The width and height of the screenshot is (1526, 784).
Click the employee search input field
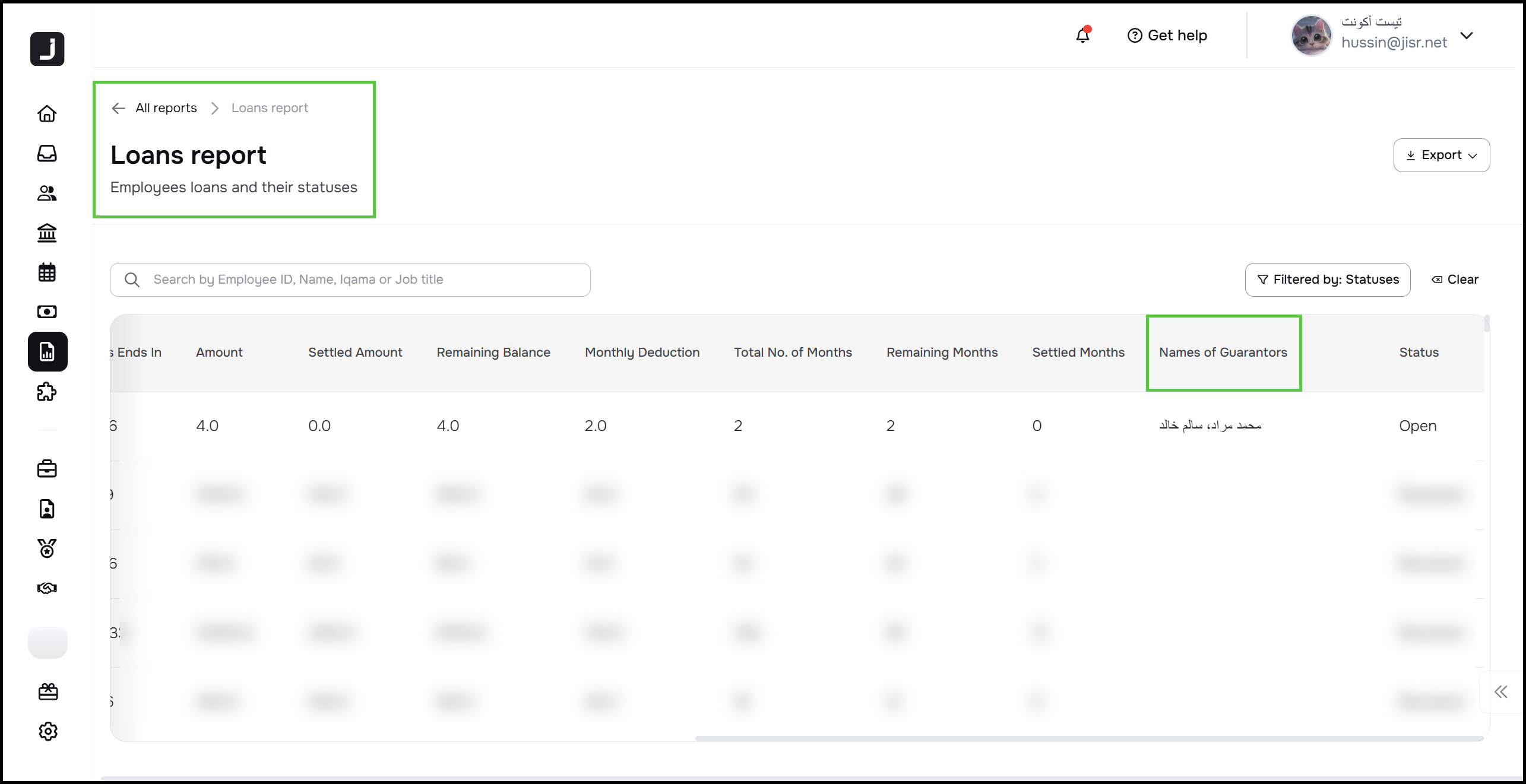point(350,280)
